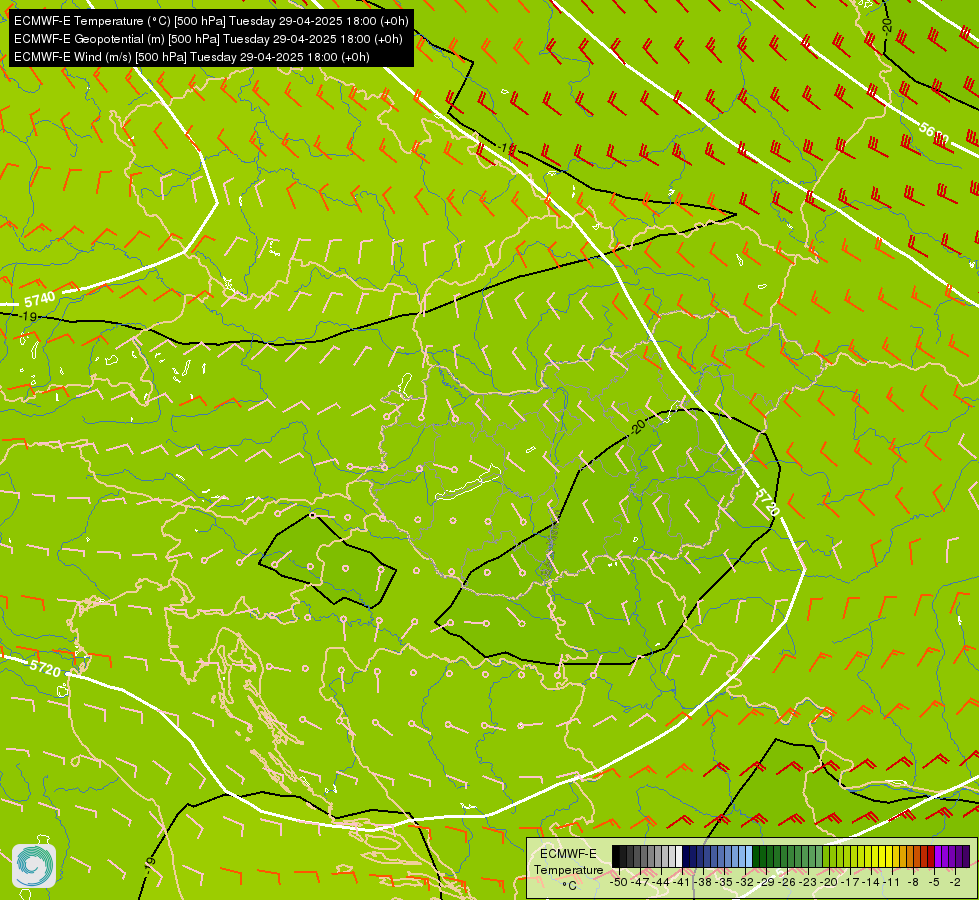Screen dimensions: 979x900
Task: Click the -2 value in the legend scale
Action: pos(955,882)
